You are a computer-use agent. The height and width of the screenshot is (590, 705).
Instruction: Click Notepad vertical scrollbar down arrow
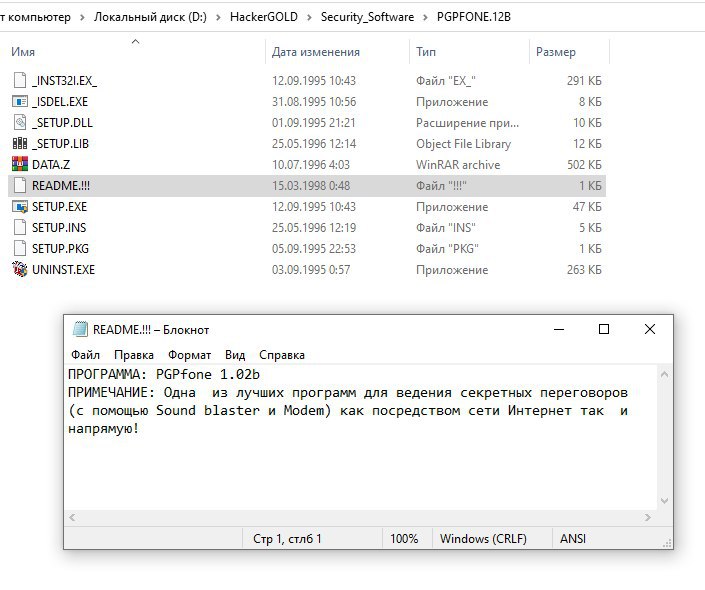point(665,501)
